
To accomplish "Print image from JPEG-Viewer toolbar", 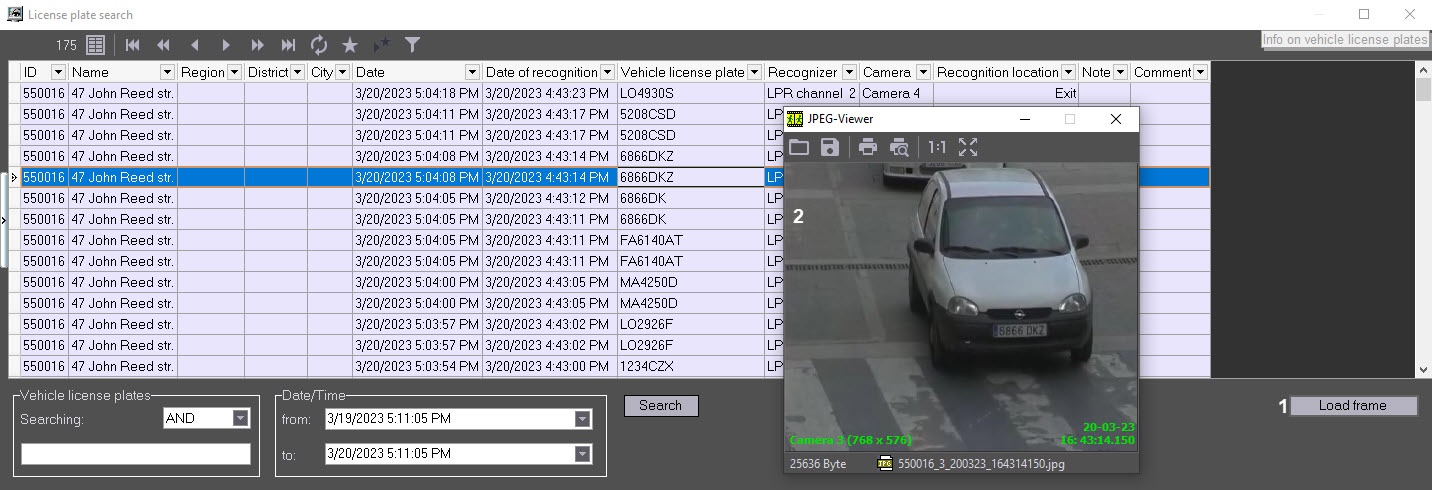I will point(867,147).
